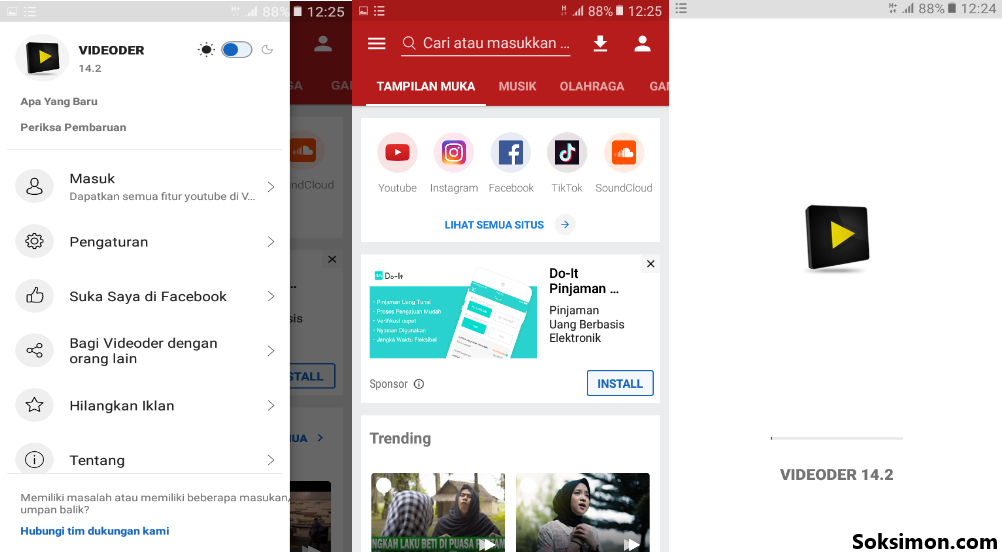Expand the Pengaturan row chevron

pos(271,242)
